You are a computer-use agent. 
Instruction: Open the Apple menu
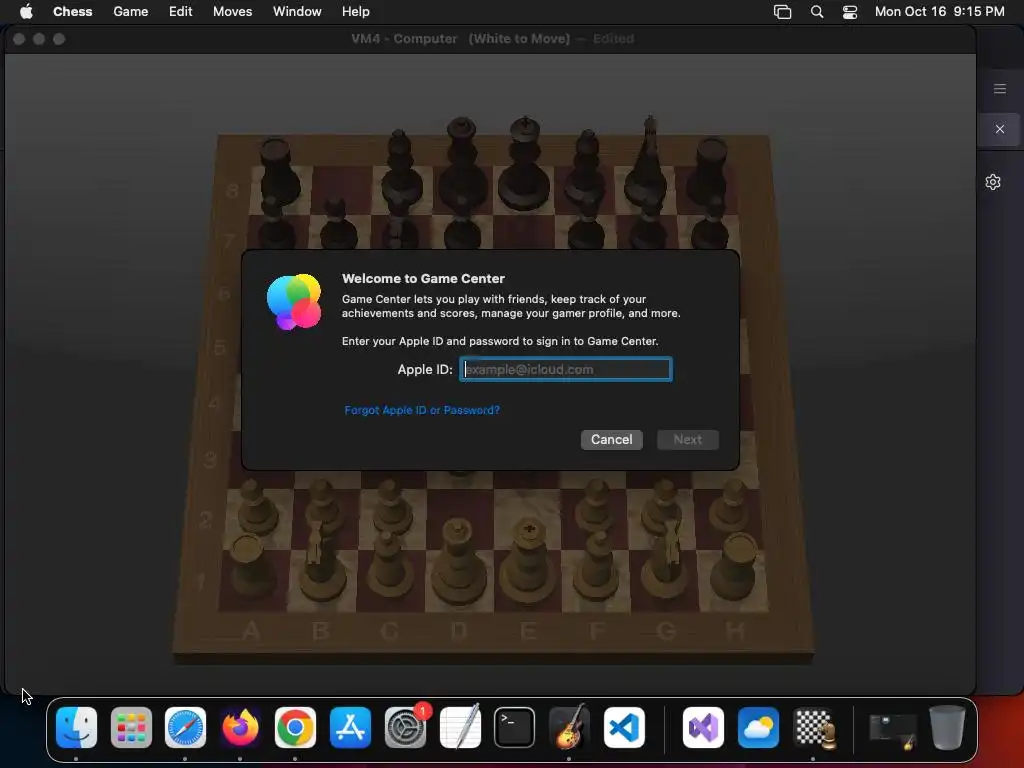(26, 12)
